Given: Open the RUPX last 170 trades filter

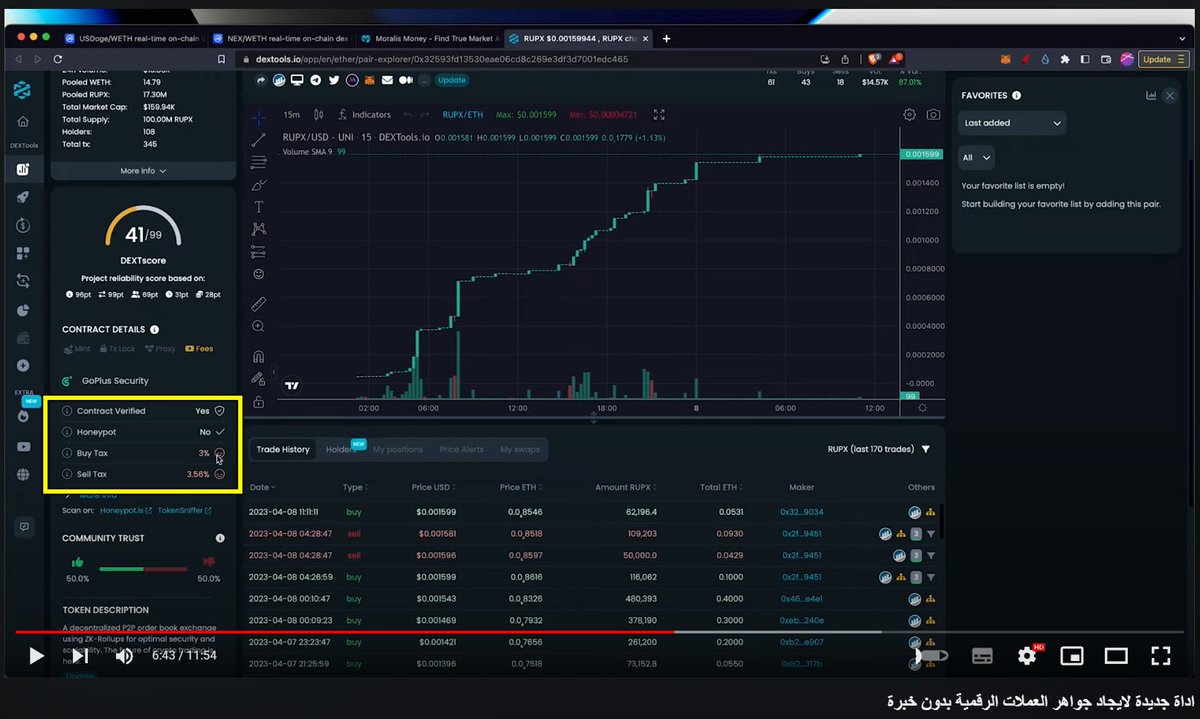Looking at the screenshot, I should (x=879, y=449).
